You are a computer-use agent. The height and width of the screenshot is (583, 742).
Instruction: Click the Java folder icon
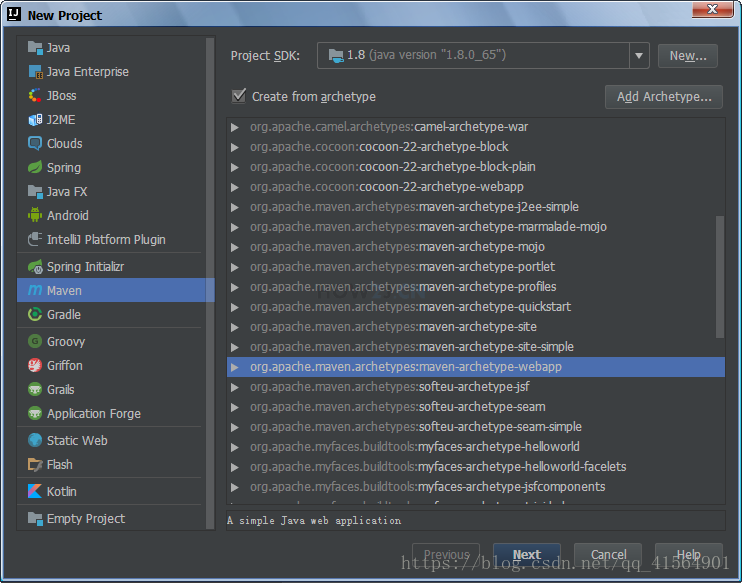(35, 48)
